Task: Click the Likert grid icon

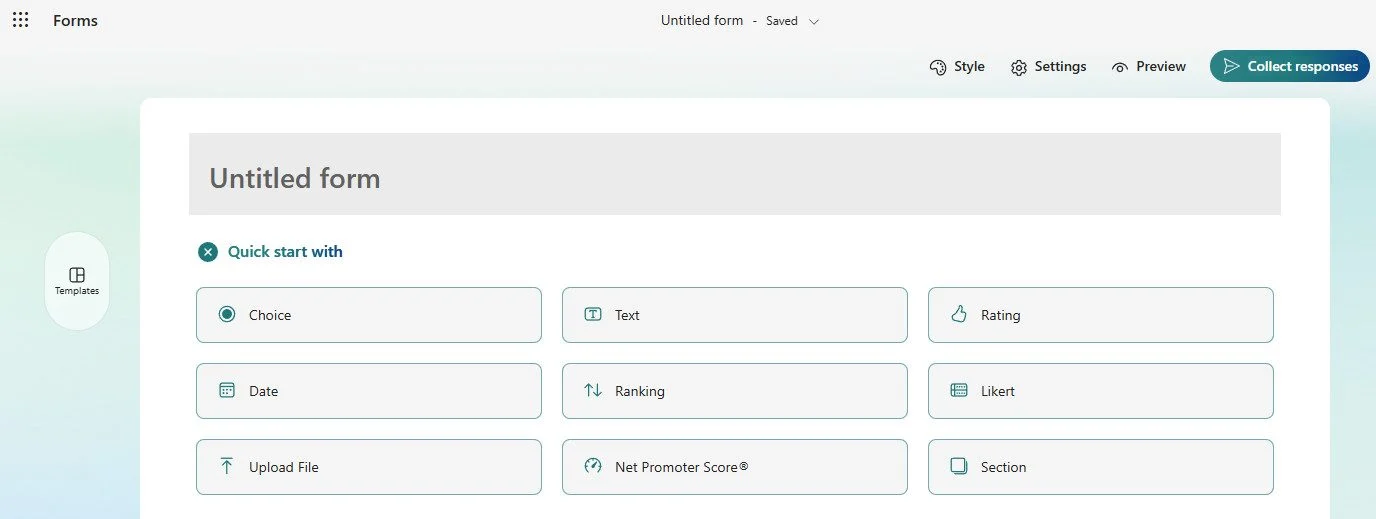Action: pyautogui.click(x=959, y=390)
